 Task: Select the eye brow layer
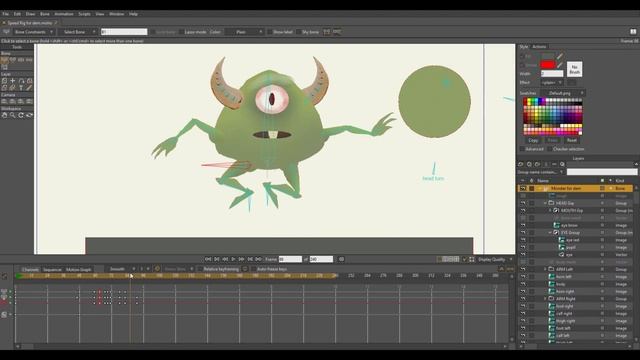coord(576,225)
